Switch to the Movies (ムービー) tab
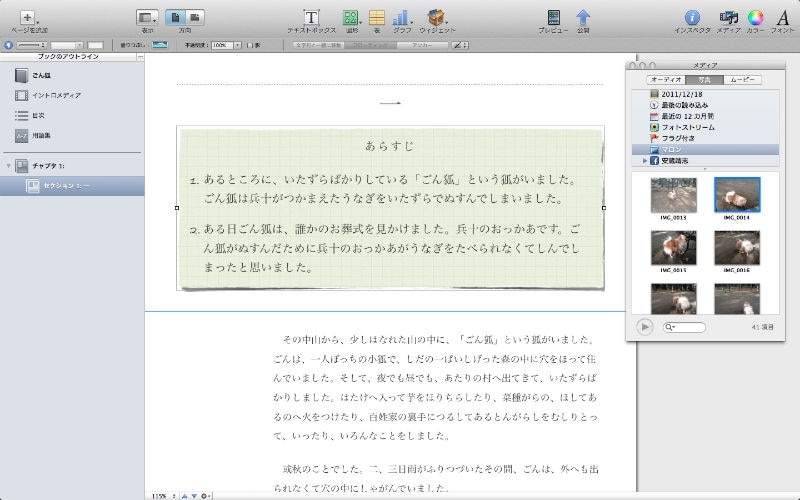 coord(741,79)
